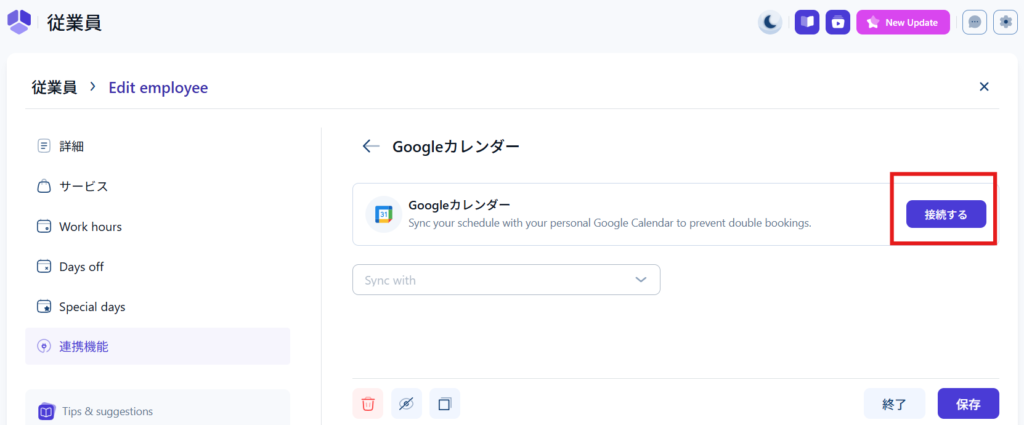Open the 詳細 tab
Screen dimensions: 1024x425
pyautogui.click(x=71, y=146)
